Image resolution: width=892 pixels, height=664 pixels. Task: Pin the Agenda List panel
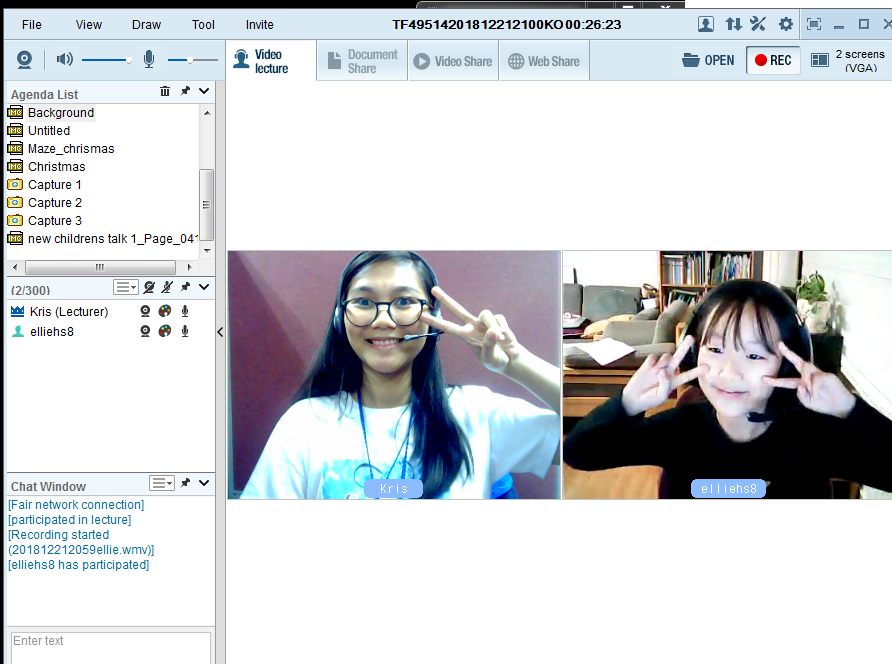pos(185,92)
